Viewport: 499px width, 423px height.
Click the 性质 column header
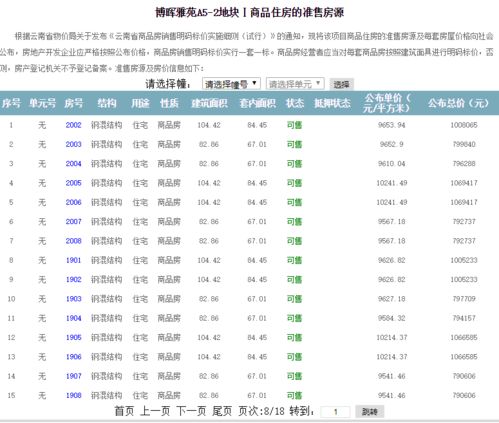coord(169,103)
